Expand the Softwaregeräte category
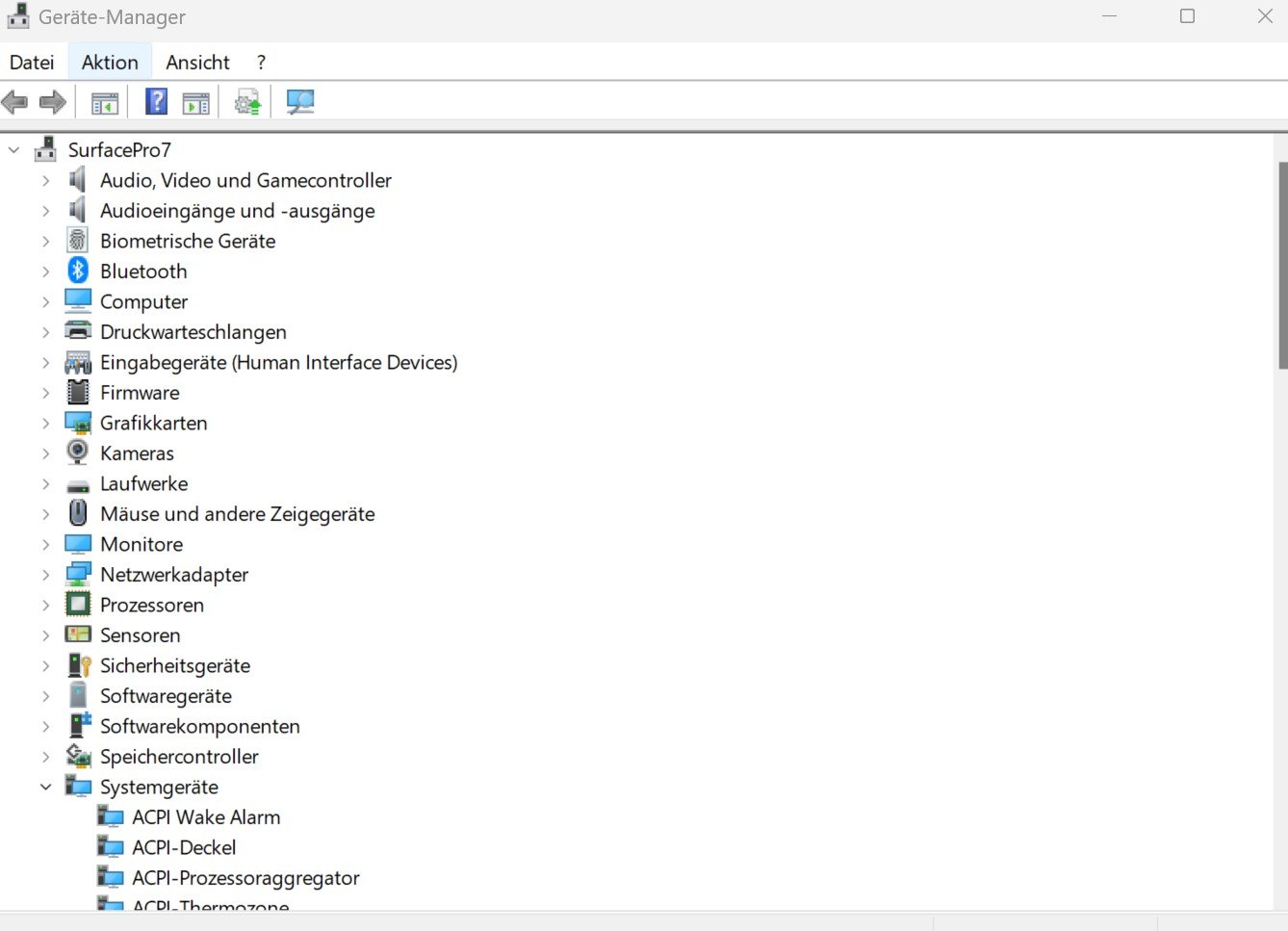The width and height of the screenshot is (1288, 931). tap(45, 696)
